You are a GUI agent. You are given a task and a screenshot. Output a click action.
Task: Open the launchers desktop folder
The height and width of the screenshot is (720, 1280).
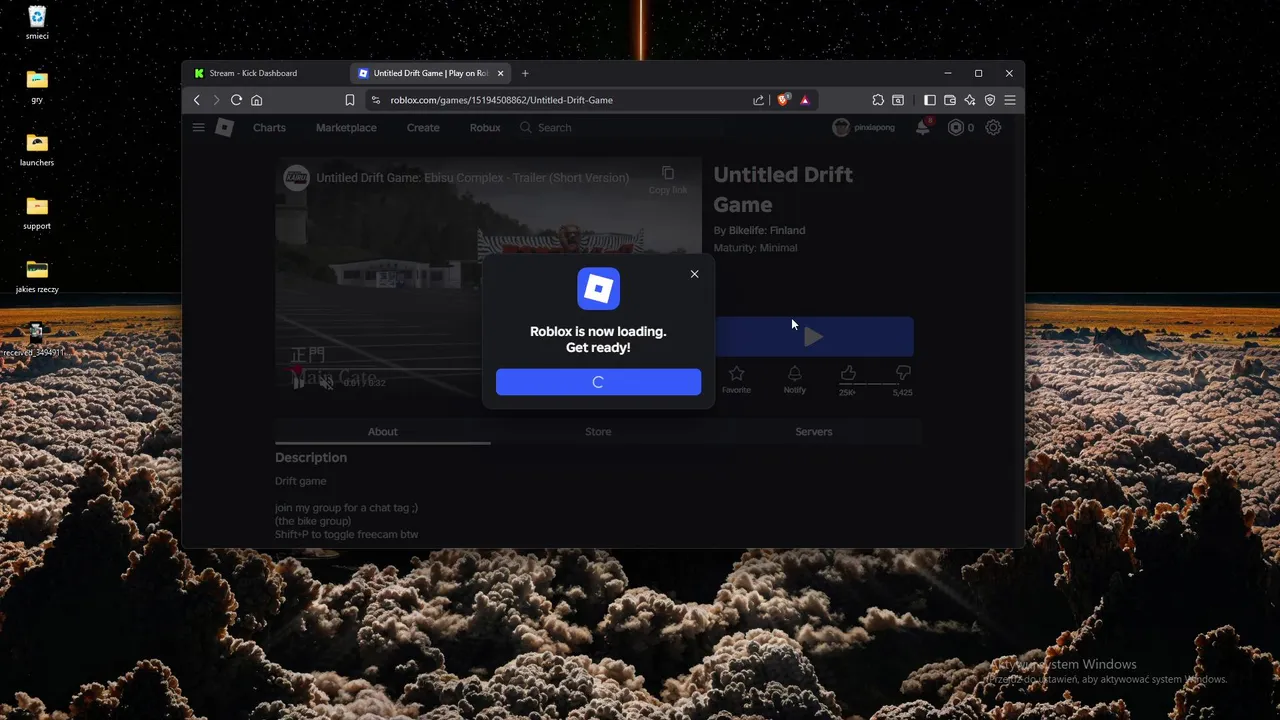pyautogui.click(x=37, y=149)
